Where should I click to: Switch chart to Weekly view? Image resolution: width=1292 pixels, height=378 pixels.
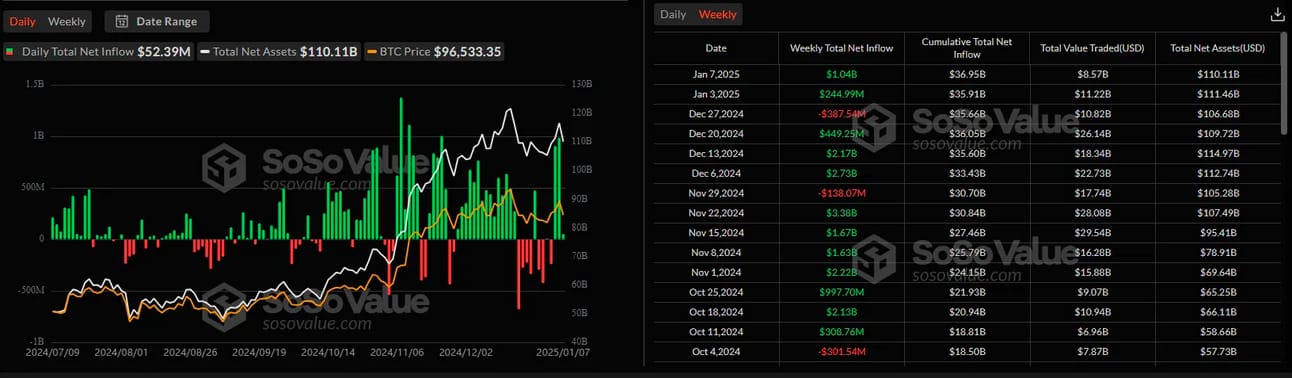click(x=67, y=21)
